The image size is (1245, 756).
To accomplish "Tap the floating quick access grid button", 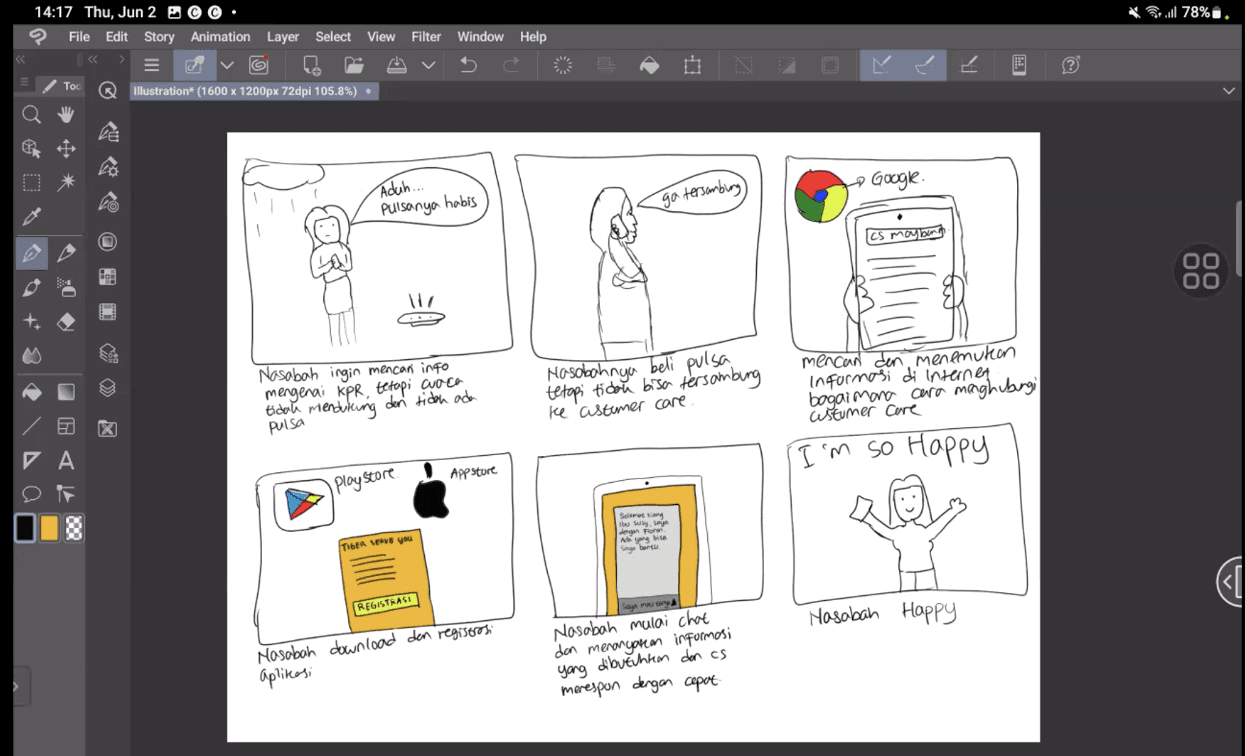I will (x=1200, y=270).
